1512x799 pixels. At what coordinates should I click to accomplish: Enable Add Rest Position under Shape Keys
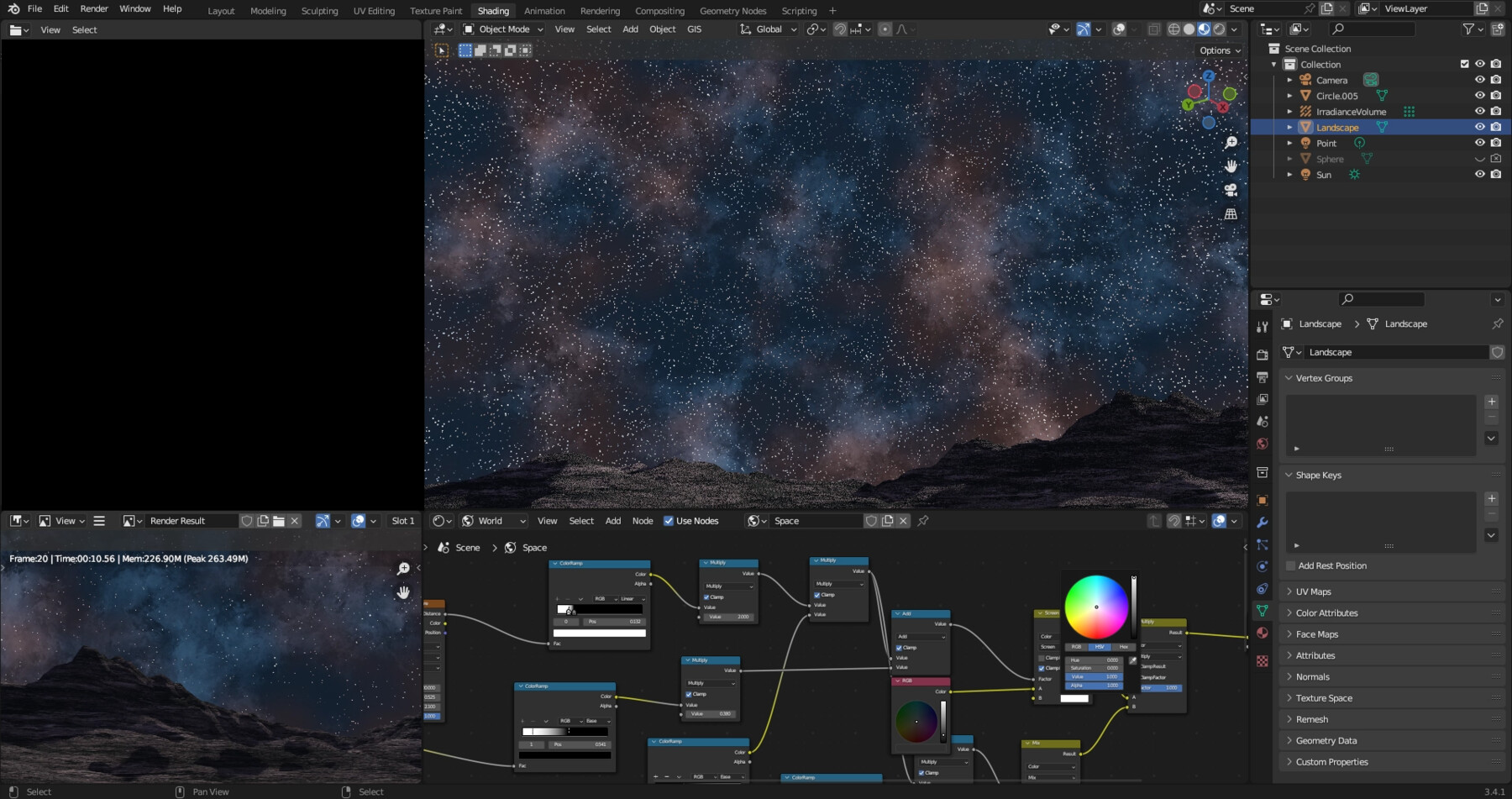1291,565
